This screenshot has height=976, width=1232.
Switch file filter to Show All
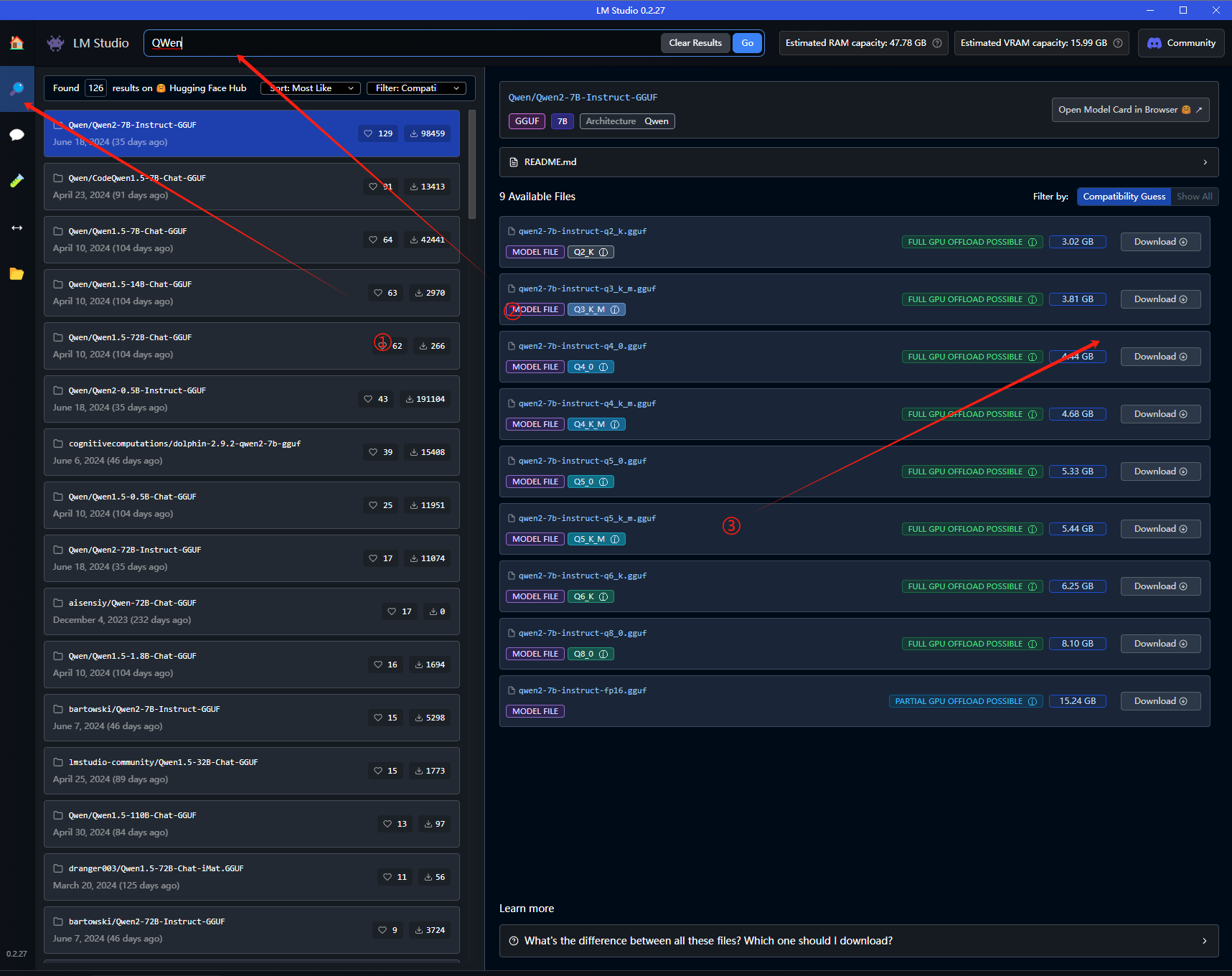[1195, 197]
